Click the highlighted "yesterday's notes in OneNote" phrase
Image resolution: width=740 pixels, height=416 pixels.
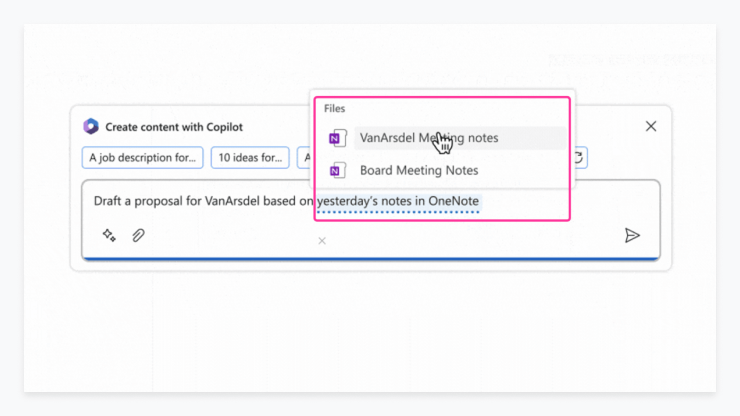[398, 201]
